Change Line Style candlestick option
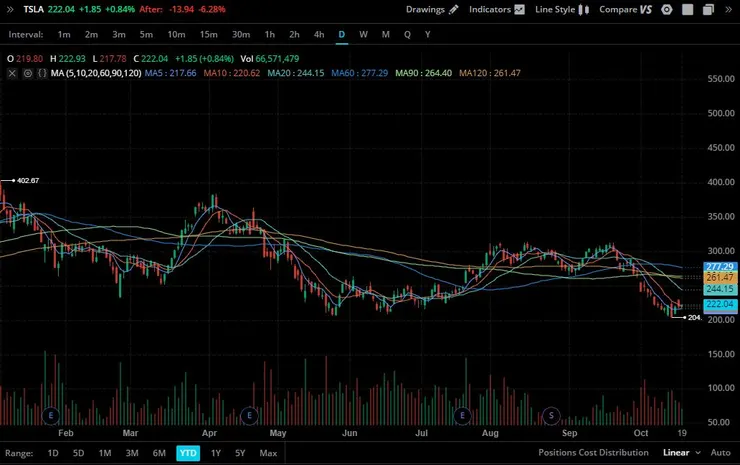This screenshot has height=465, width=740. pos(562,9)
